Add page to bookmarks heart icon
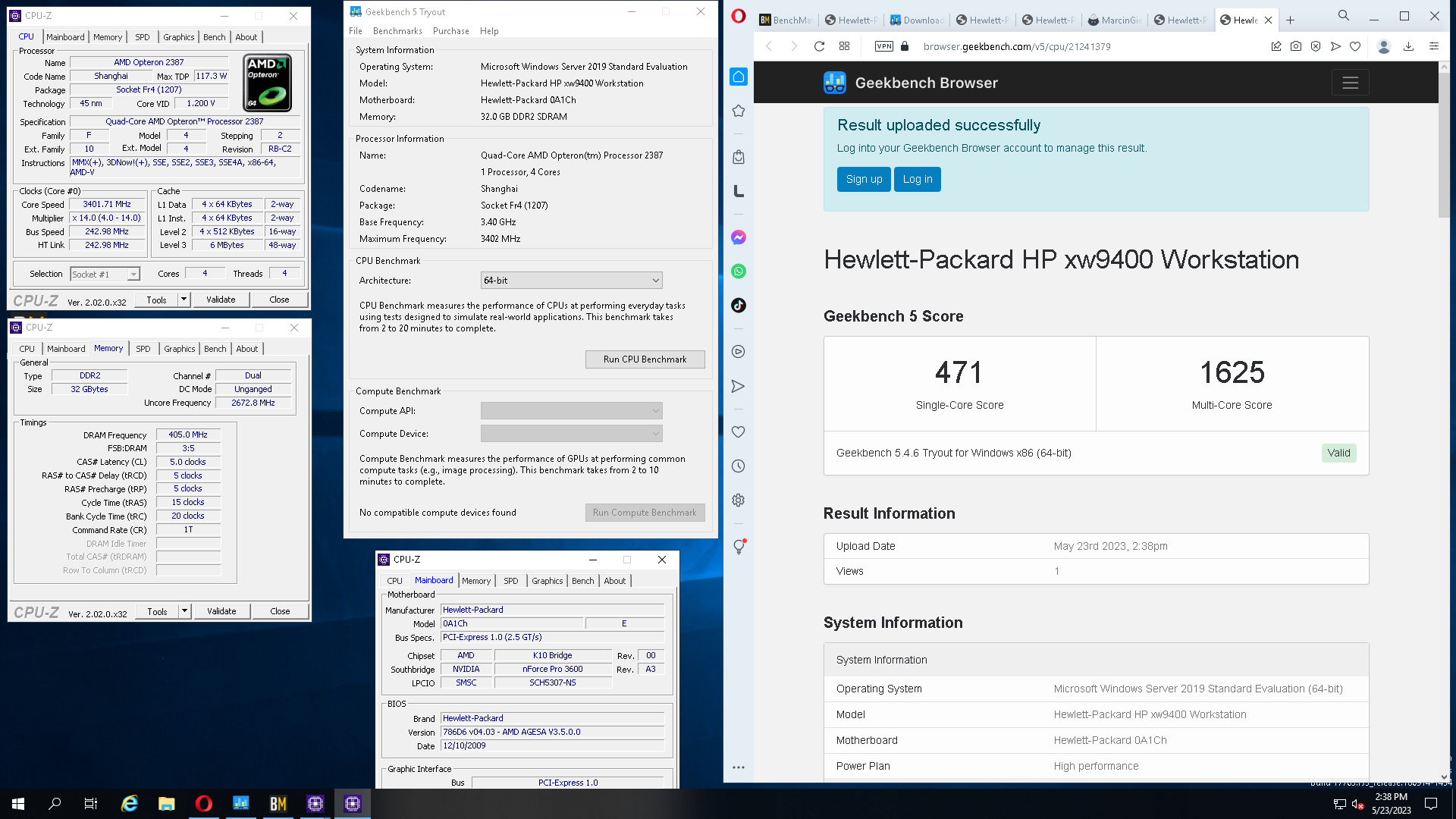 pyautogui.click(x=1355, y=46)
